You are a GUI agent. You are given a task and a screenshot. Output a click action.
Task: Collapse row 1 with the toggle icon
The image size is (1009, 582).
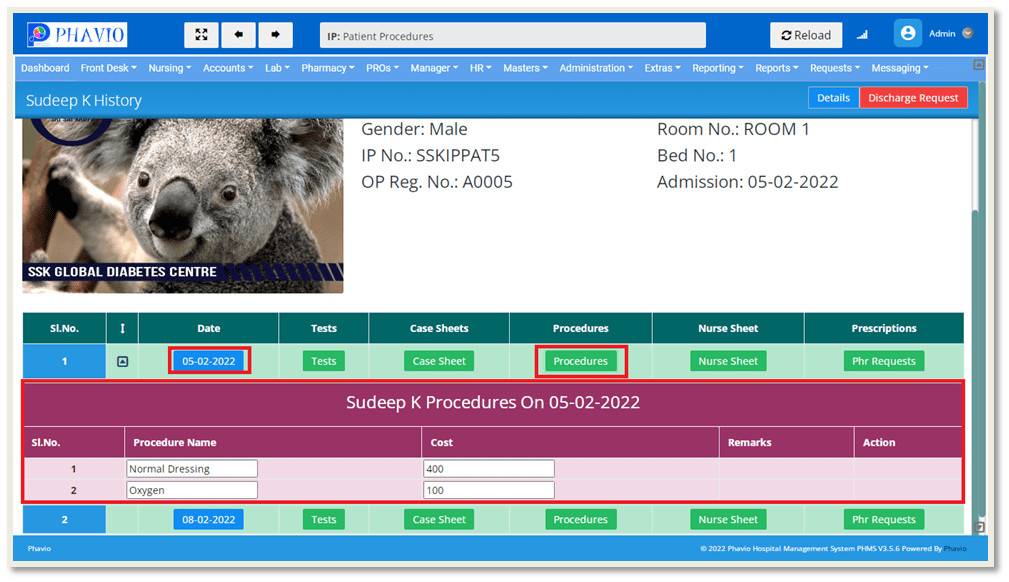coord(122,362)
